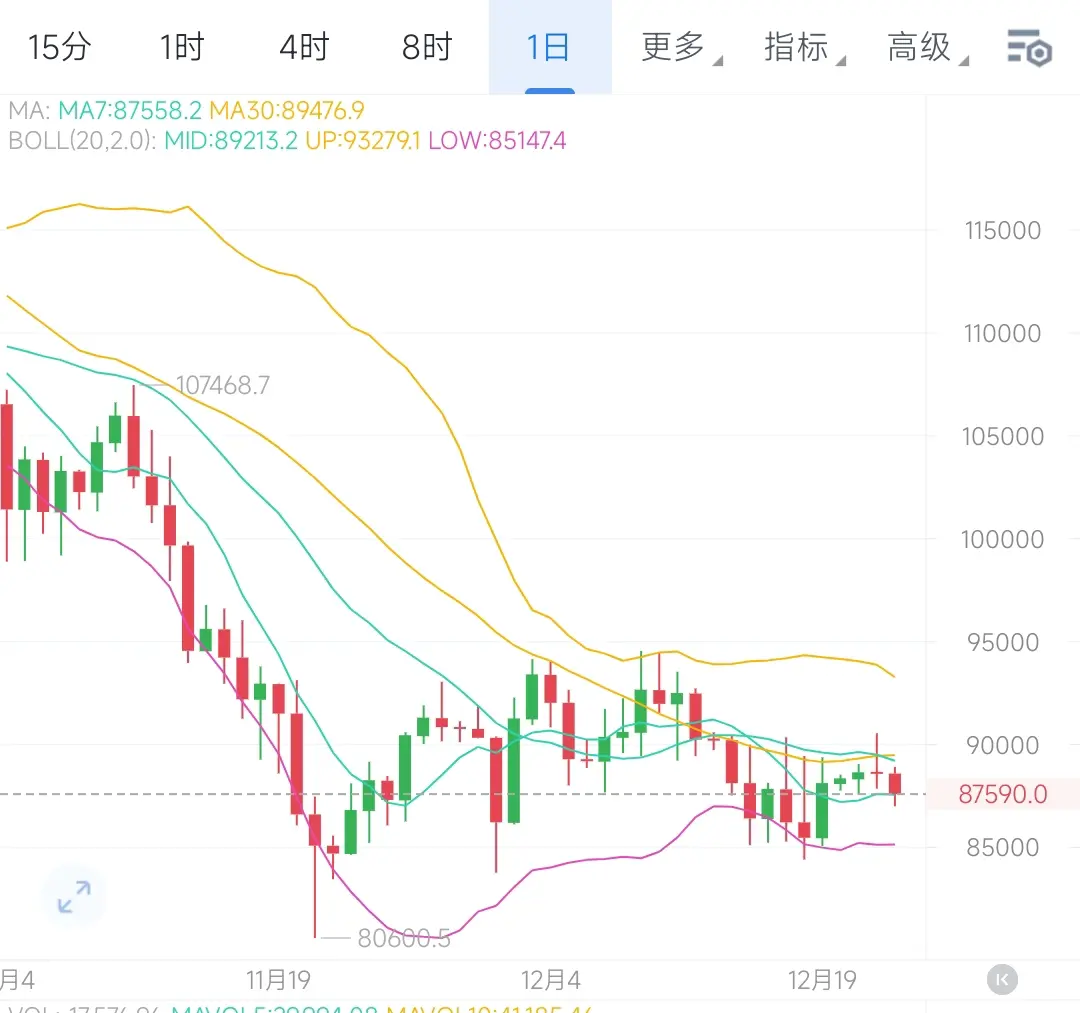Choose the 4时 chart interval
The image size is (1080, 1013).
coord(304,47)
